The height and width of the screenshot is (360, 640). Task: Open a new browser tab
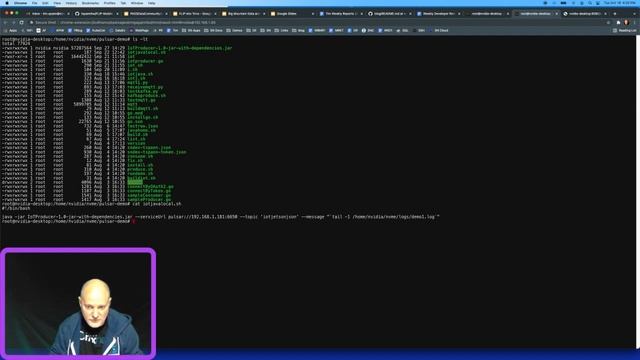pyautogui.click(x=615, y=13)
